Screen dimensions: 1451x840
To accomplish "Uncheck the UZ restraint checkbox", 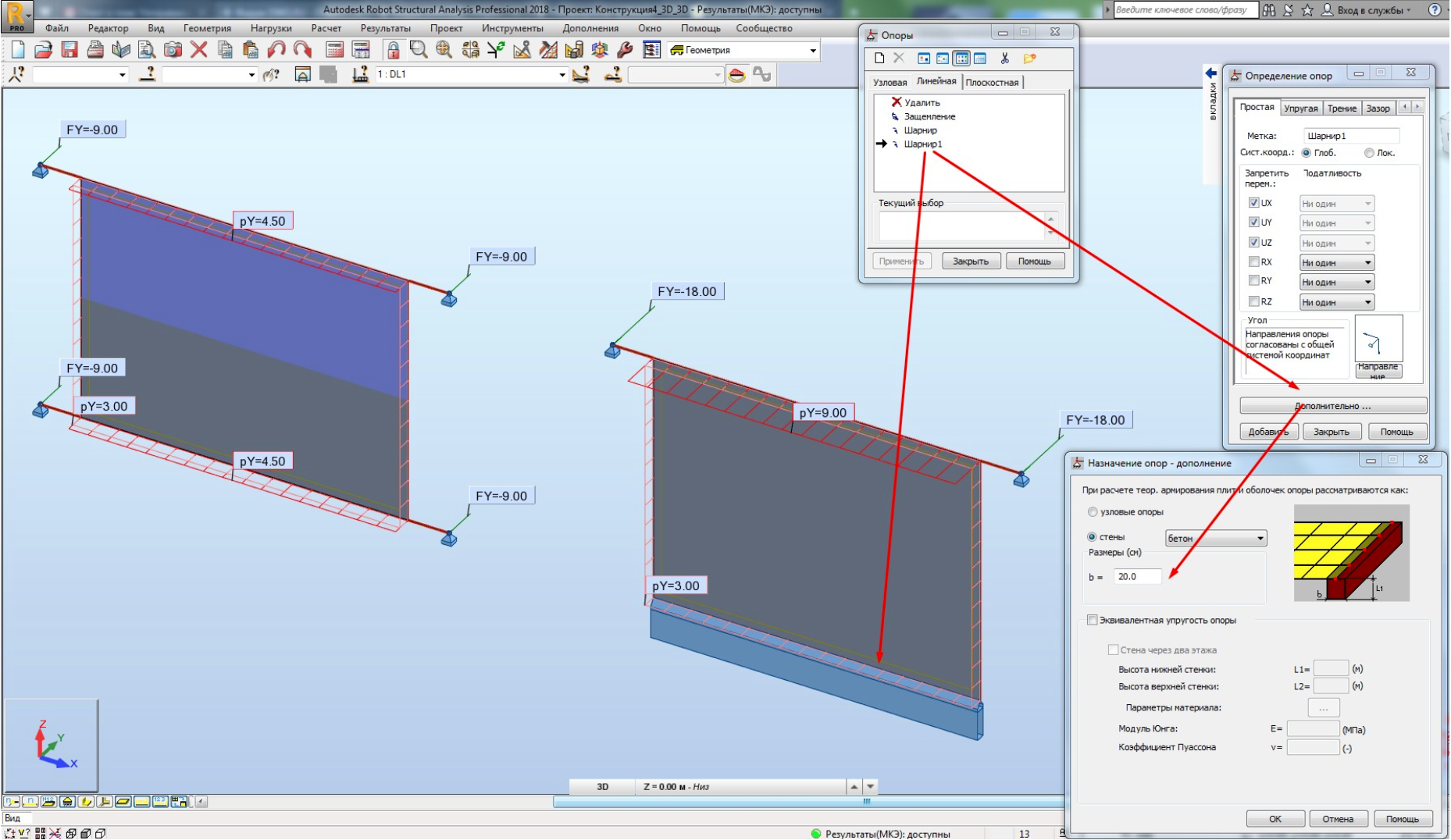I will tap(1253, 243).
